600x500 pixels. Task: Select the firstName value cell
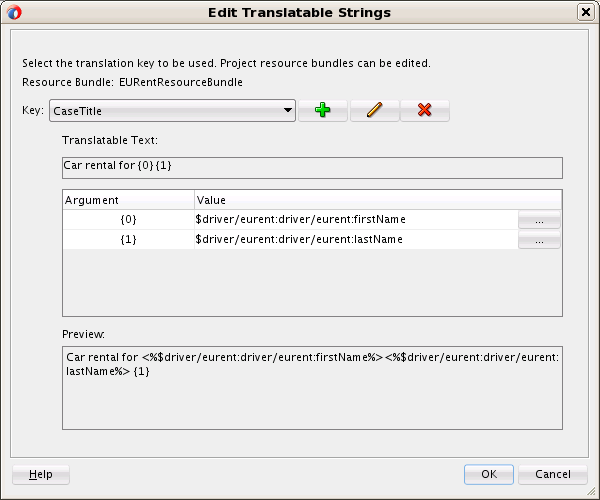(x=356, y=219)
